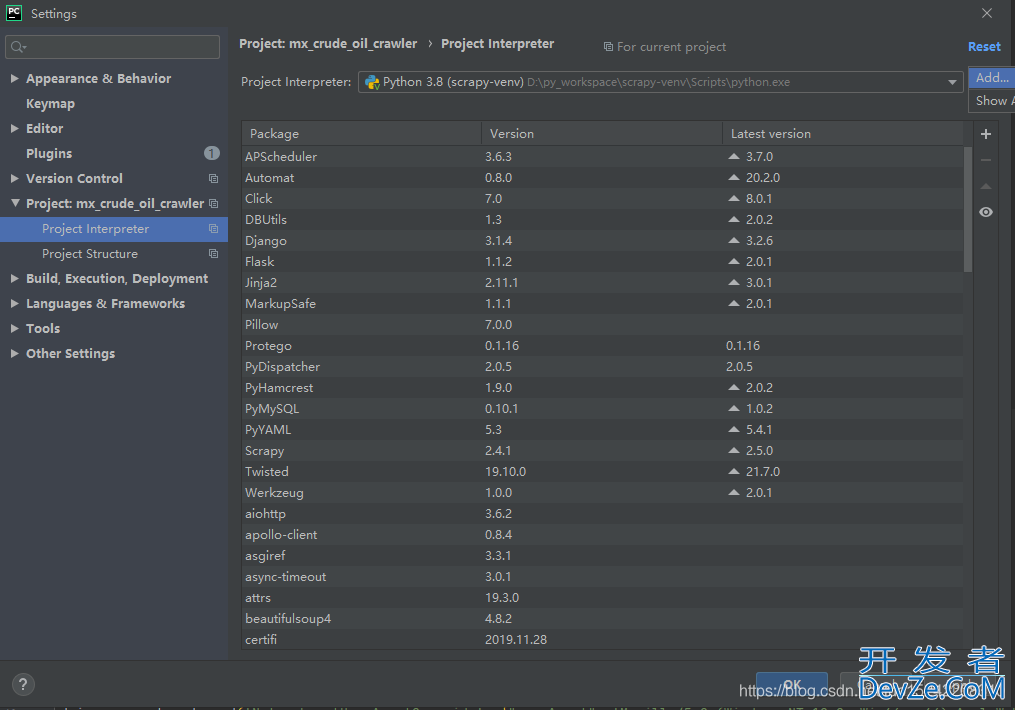Viewport: 1015px width, 710px height.
Task: Click the PyCharm logo in title bar
Action: click(14, 13)
